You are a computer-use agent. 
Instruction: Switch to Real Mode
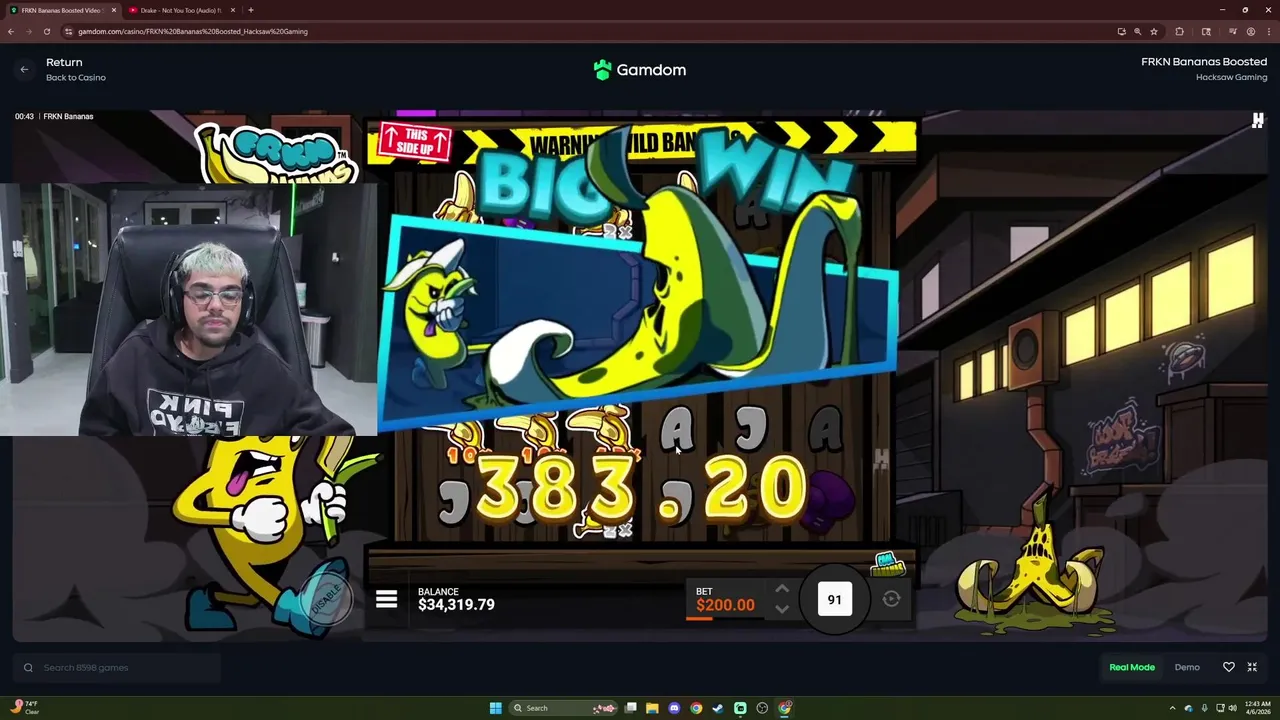click(x=1132, y=667)
